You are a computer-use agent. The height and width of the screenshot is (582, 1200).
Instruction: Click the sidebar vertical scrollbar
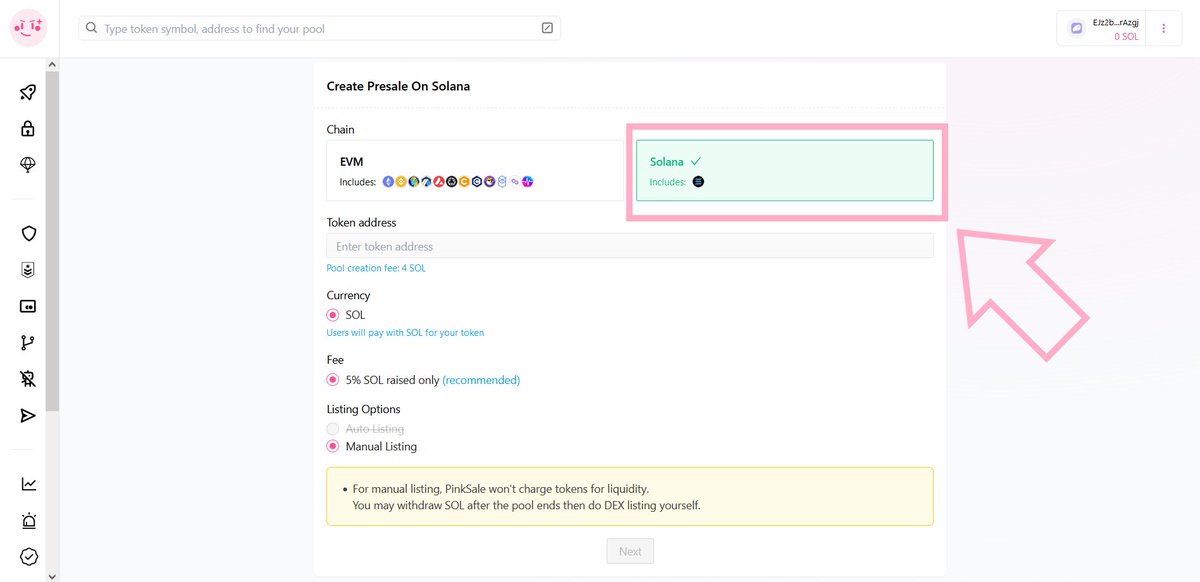tap(52, 241)
